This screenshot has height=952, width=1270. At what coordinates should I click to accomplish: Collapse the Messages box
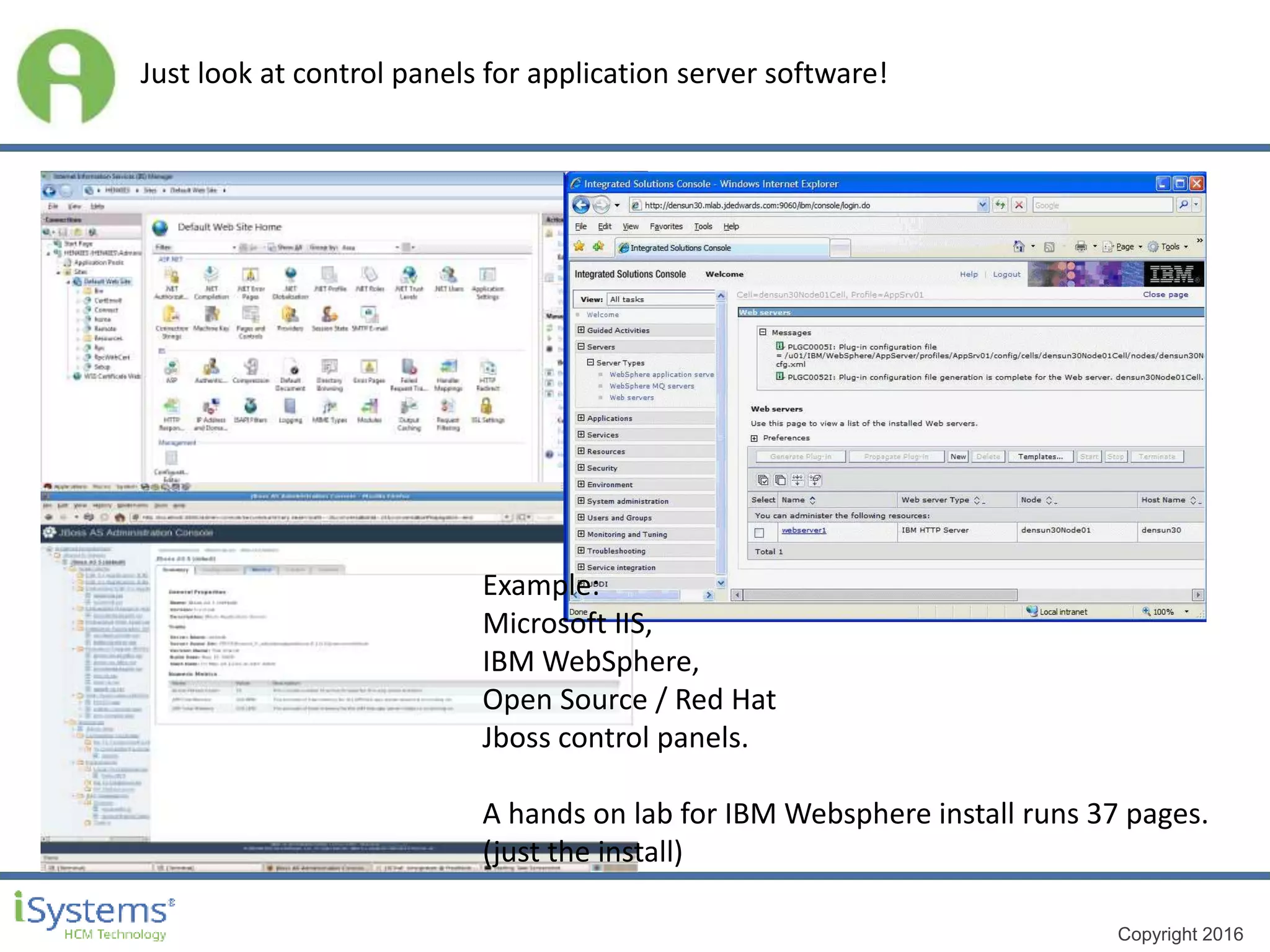[763, 332]
